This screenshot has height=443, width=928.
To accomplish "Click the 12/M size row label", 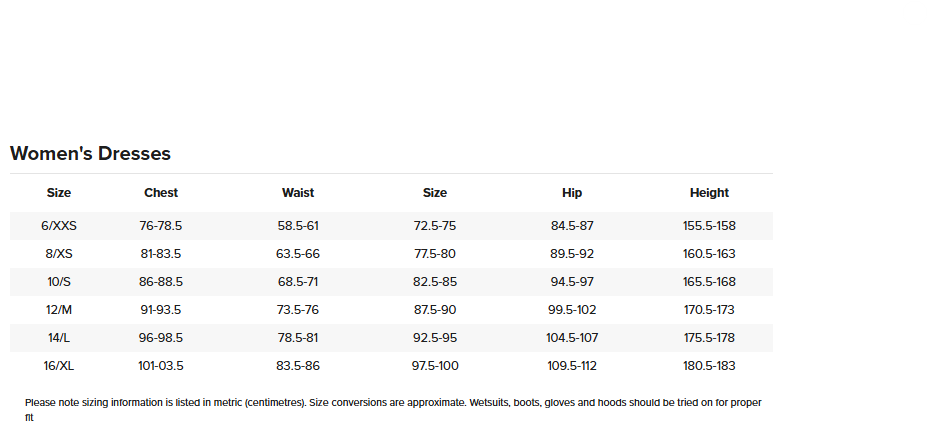I will point(59,310).
